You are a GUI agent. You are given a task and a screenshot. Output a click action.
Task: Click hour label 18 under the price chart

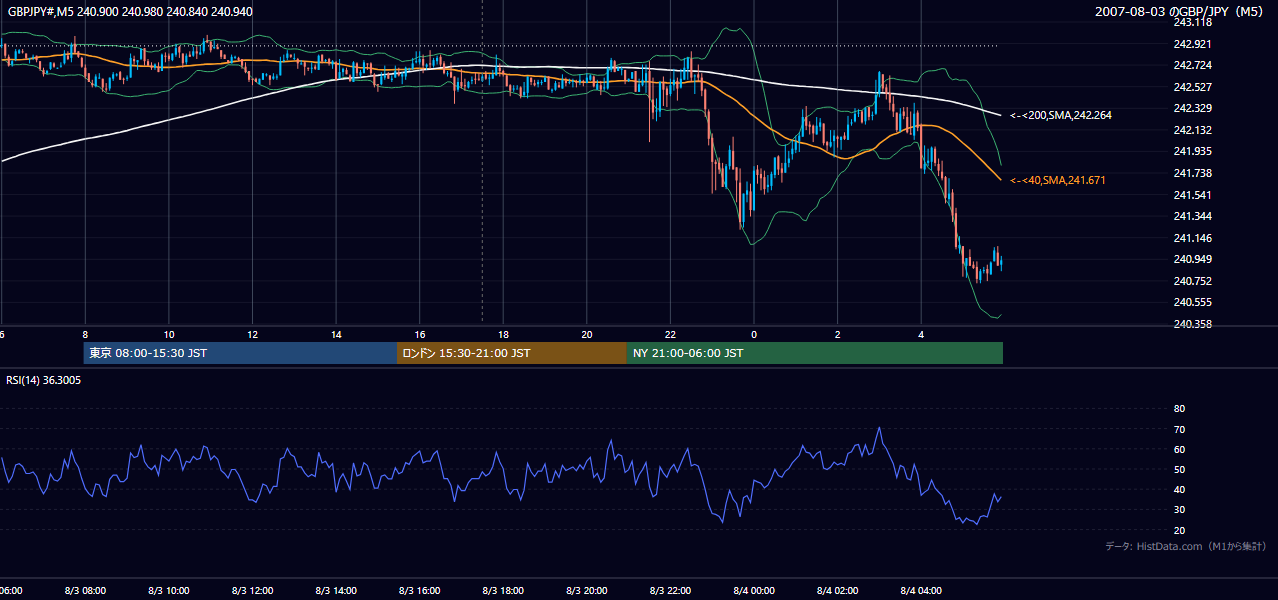tap(503, 334)
